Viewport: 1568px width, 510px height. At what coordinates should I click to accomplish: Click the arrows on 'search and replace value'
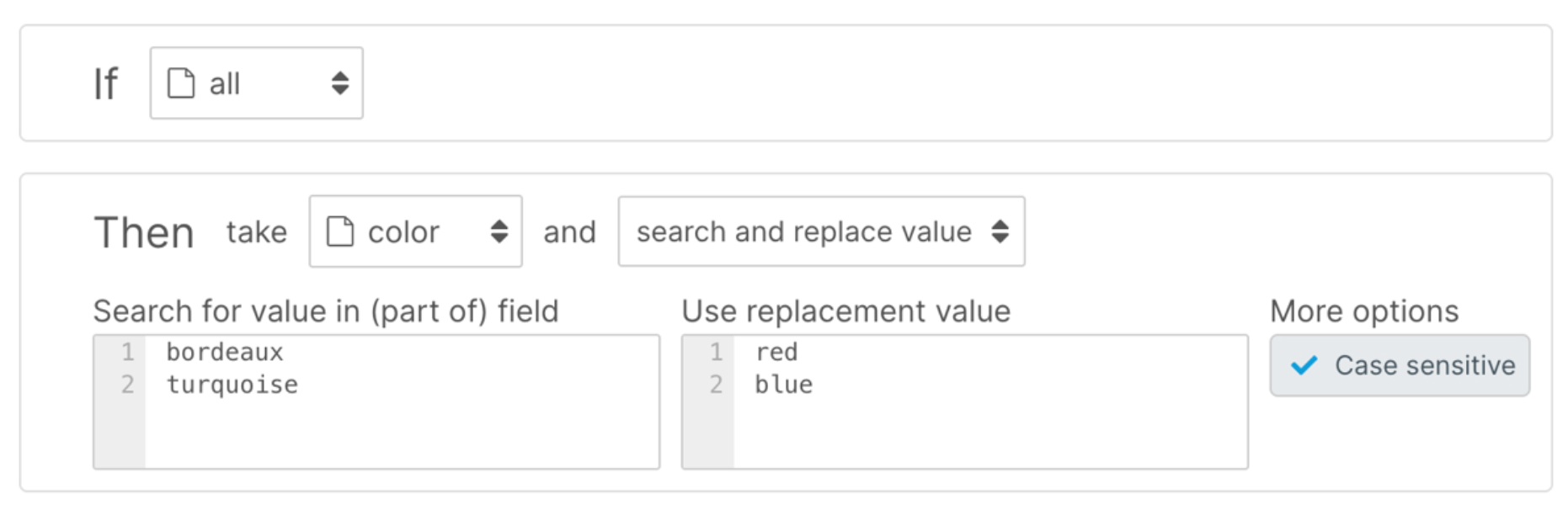(x=1002, y=232)
